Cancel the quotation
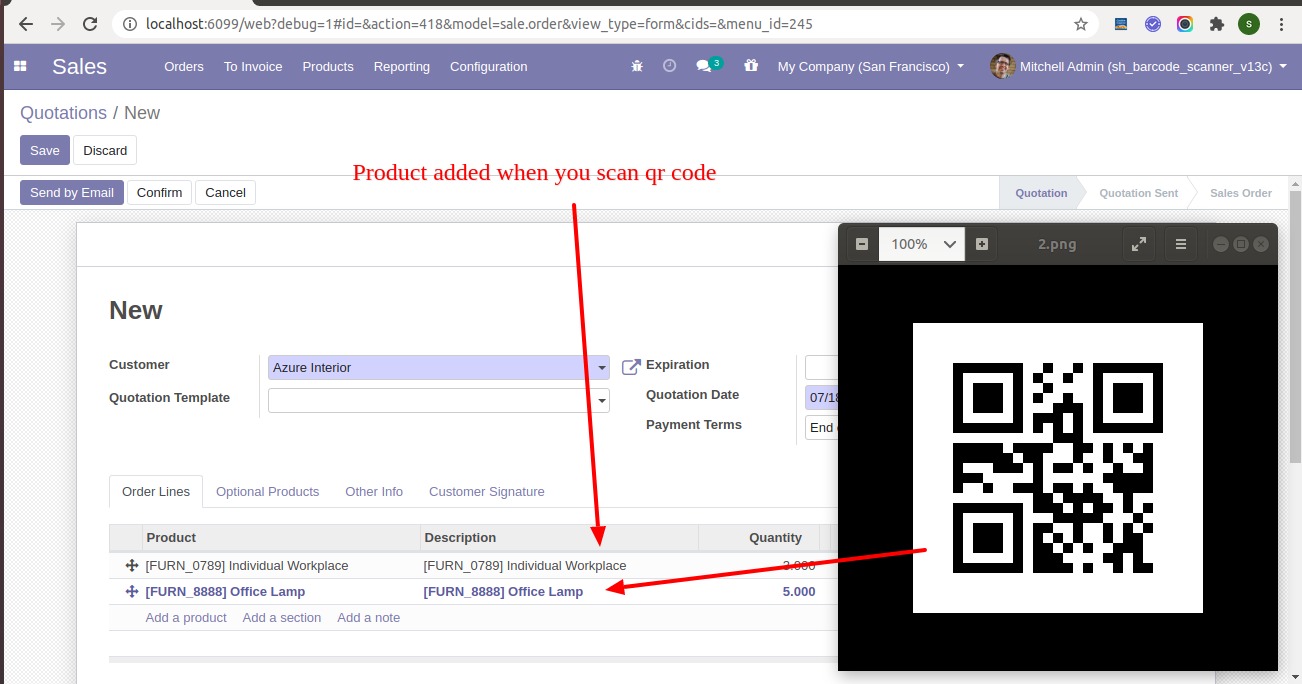1302x684 pixels. pos(226,192)
